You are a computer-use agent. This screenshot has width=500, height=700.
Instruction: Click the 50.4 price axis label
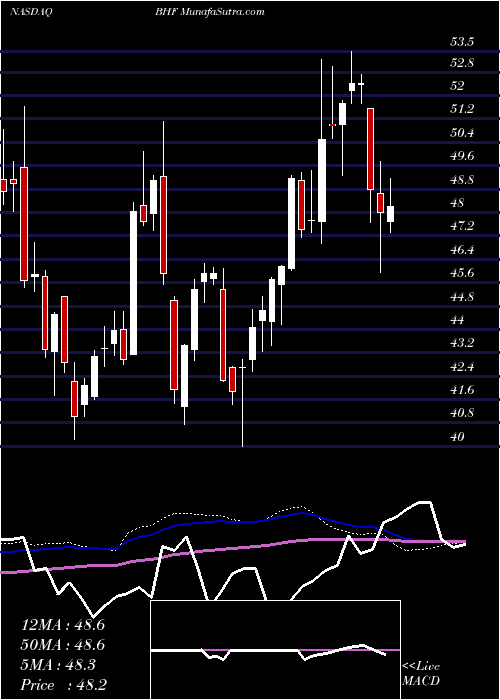pyautogui.click(x=462, y=133)
